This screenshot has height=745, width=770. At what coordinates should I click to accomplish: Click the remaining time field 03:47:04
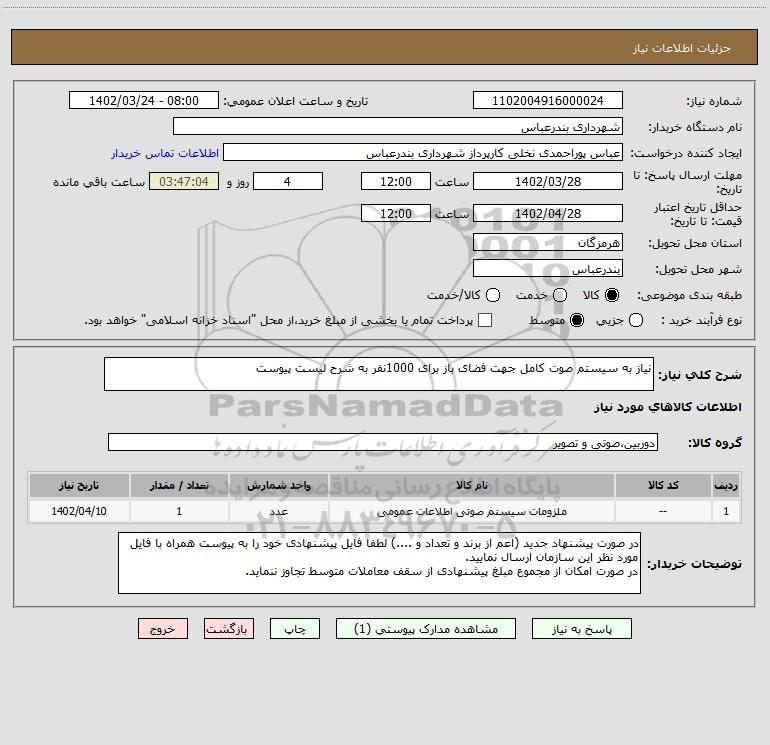click(184, 181)
